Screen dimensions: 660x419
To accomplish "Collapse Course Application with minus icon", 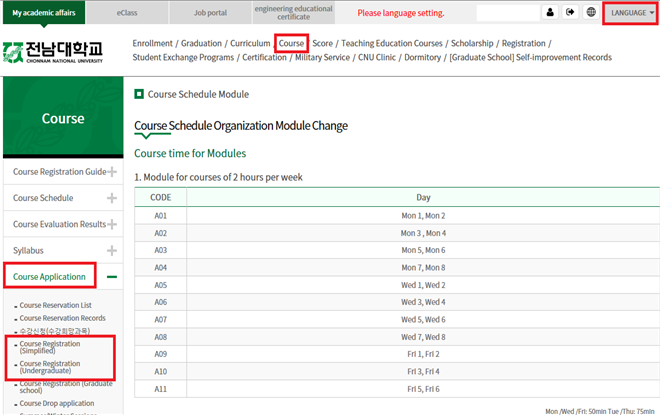I will (x=112, y=277).
